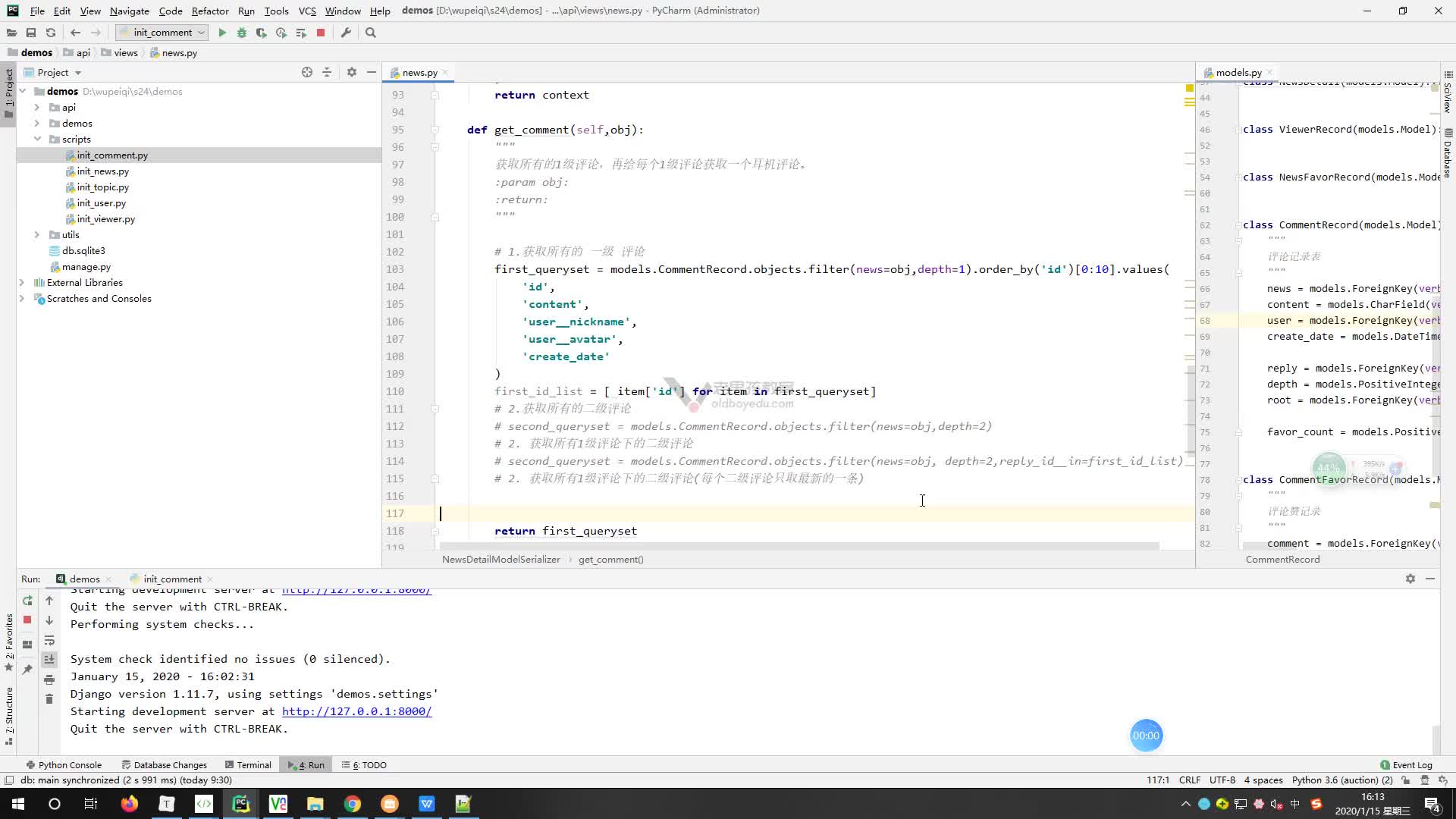Screen dimensions: 1456x819
Task: Follow the http://127.0.0.1:8000/ server link
Action: pos(356,711)
